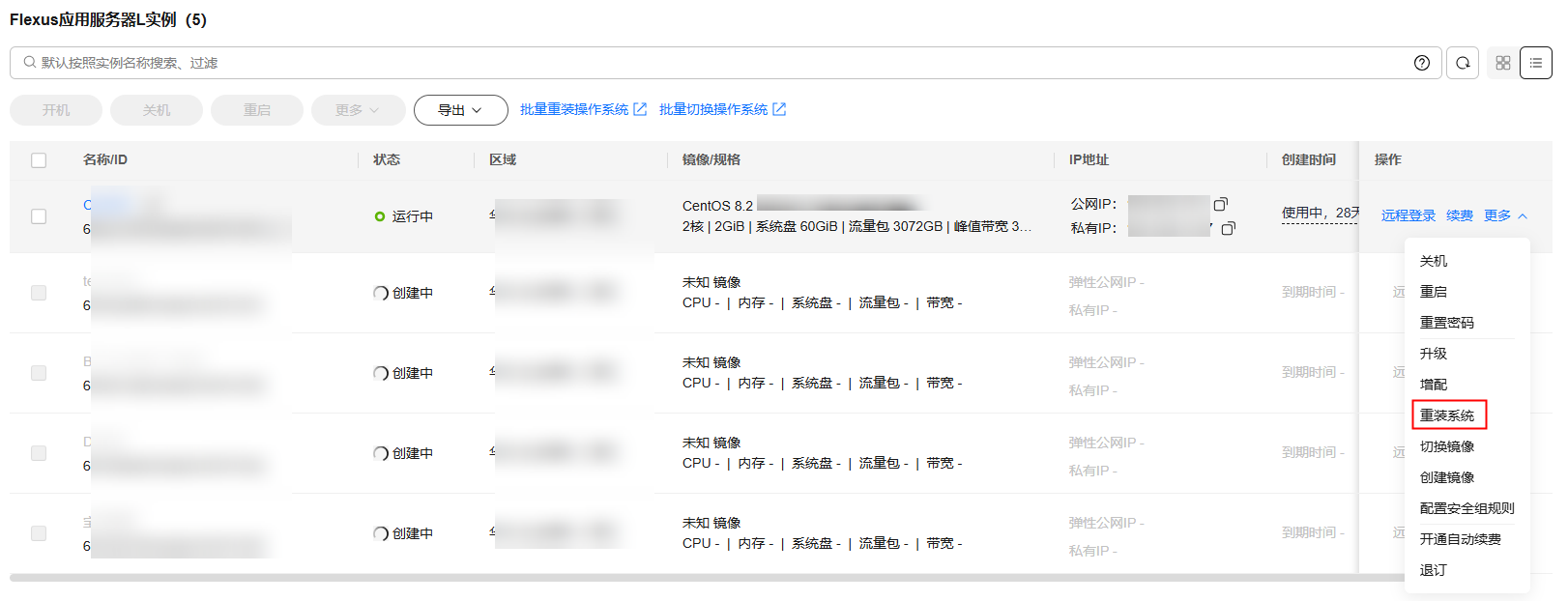This screenshot has height=601, width=1568.
Task: Switch to list view icon
Action: point(1536,63)
